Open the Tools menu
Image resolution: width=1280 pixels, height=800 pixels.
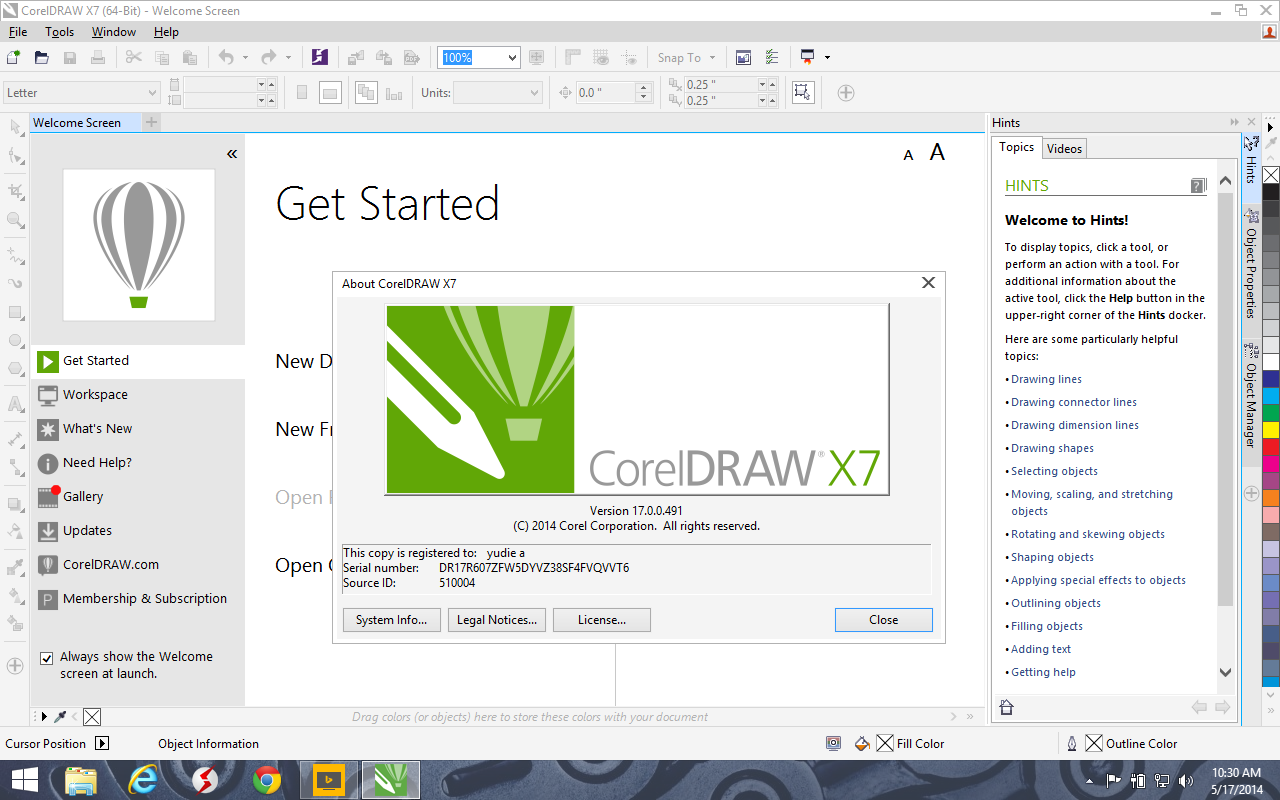point(59,31)
